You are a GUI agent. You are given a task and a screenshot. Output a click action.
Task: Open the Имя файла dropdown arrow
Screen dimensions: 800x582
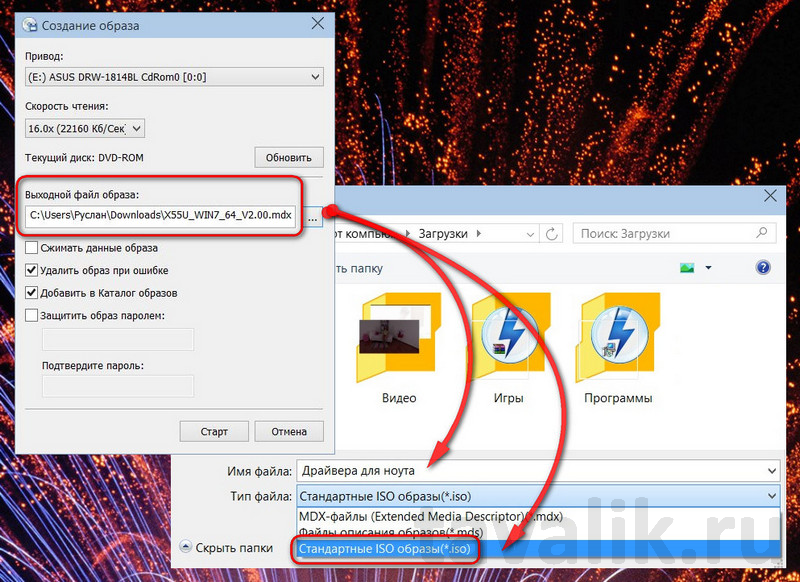pos(772,471)
